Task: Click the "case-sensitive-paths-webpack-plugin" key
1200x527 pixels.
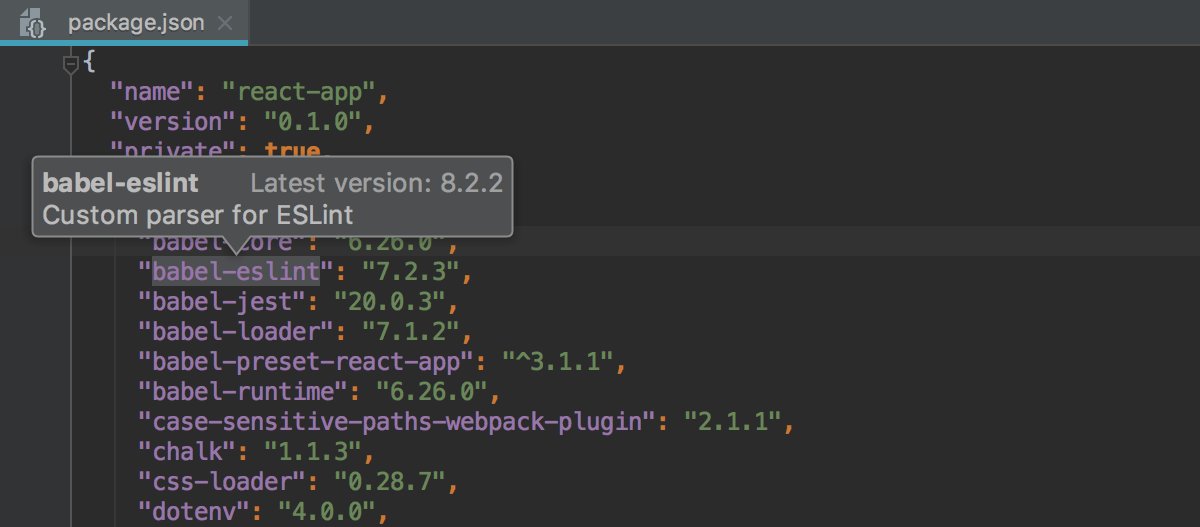Action: click(x=396, y=421)
